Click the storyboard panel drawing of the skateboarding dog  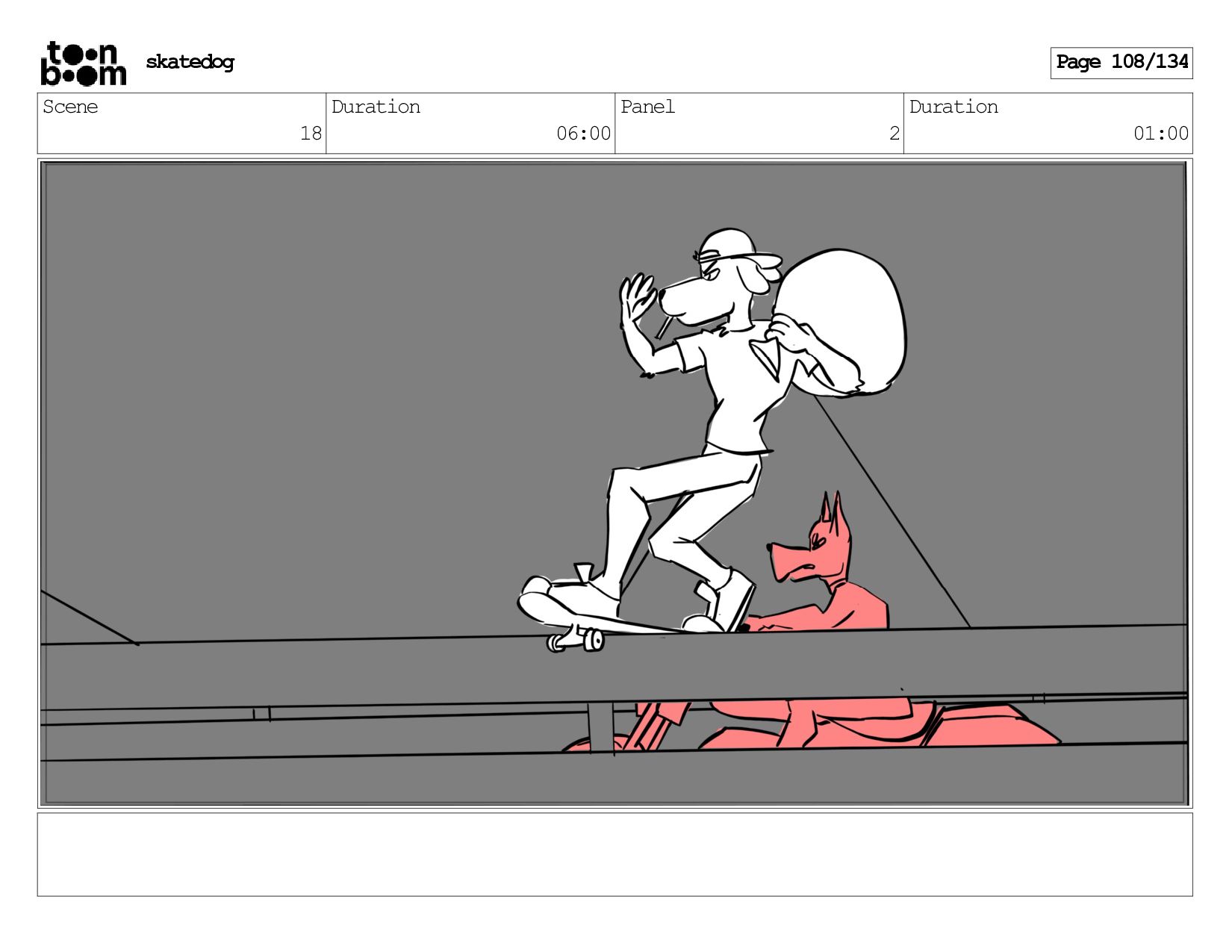coord(615,483)
